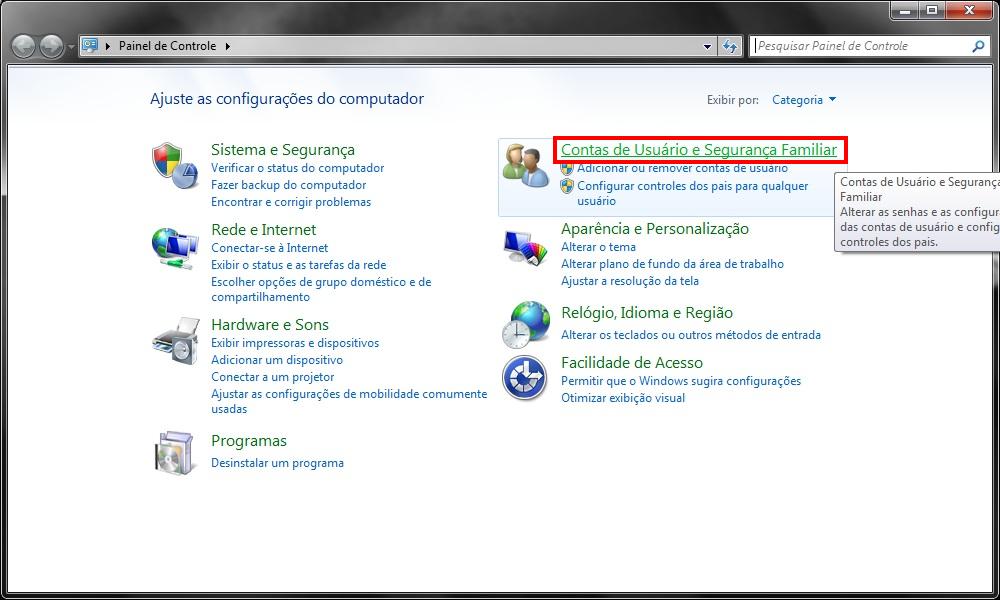
Task: Open Facilidade de Acesso category
Action: point(631,363)
